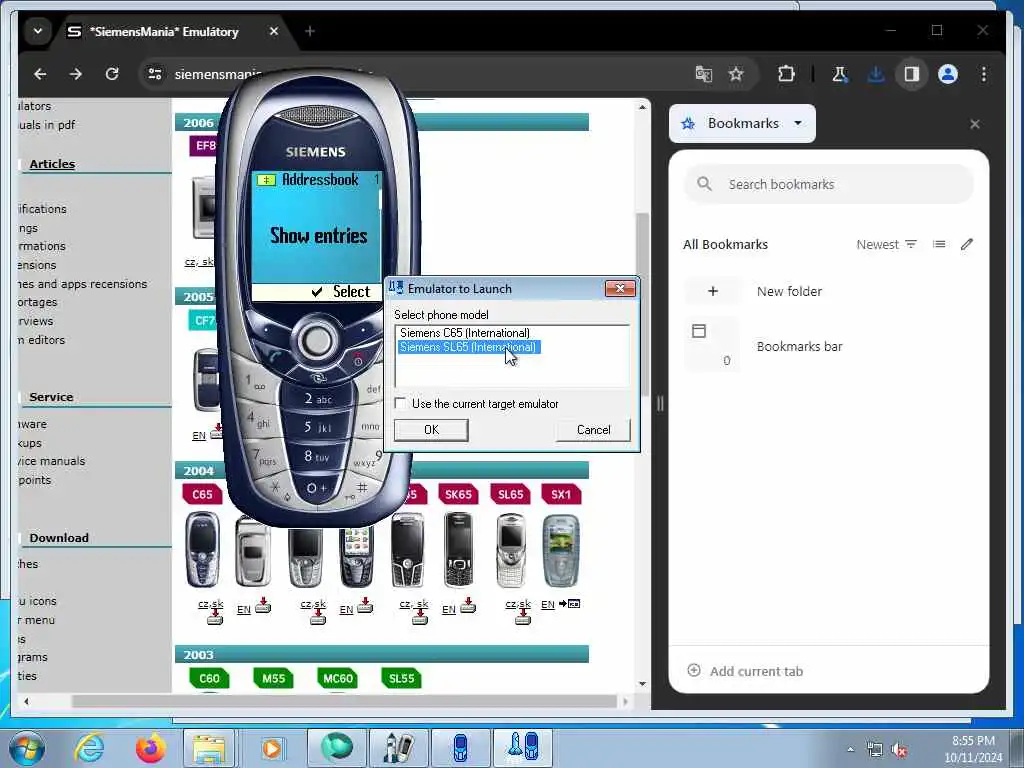This screenshot has width=1024, height=768.
Task: Click the phone's center navigation key
Action: click(317, 340)
